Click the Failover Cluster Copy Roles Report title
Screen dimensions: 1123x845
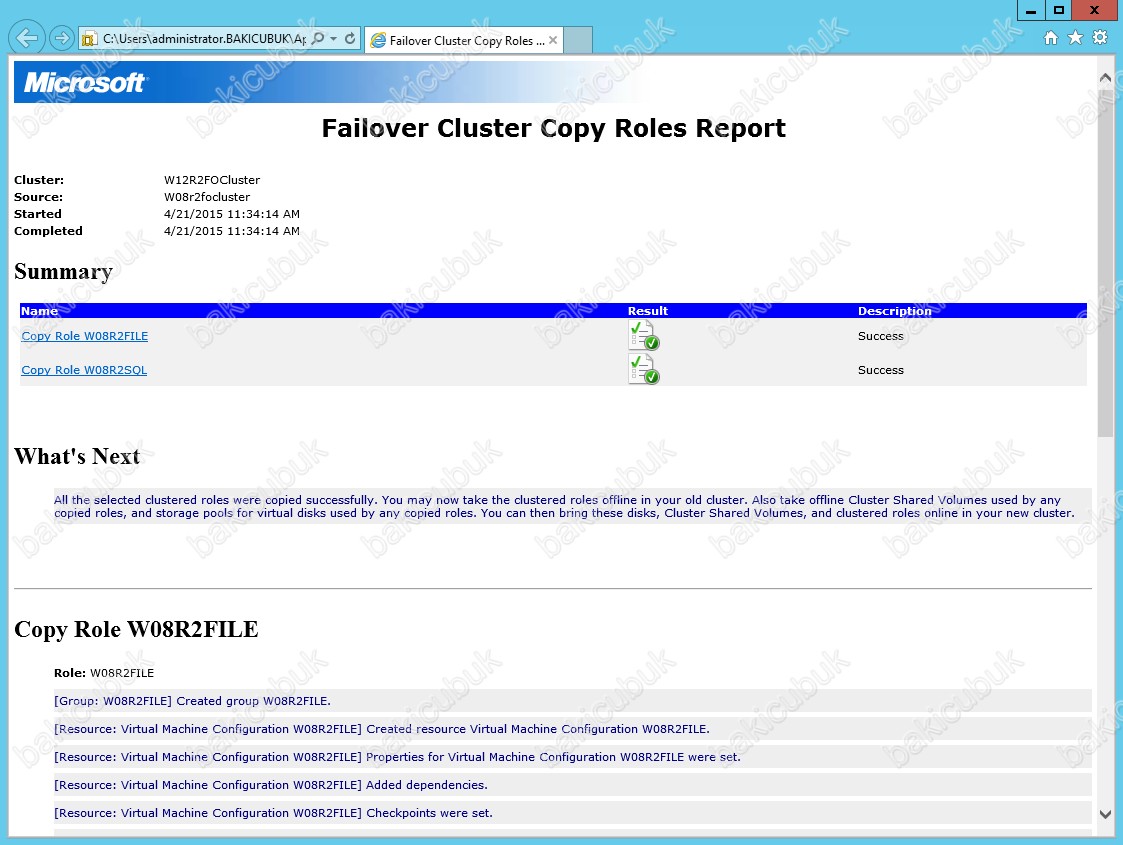[554, 128]
